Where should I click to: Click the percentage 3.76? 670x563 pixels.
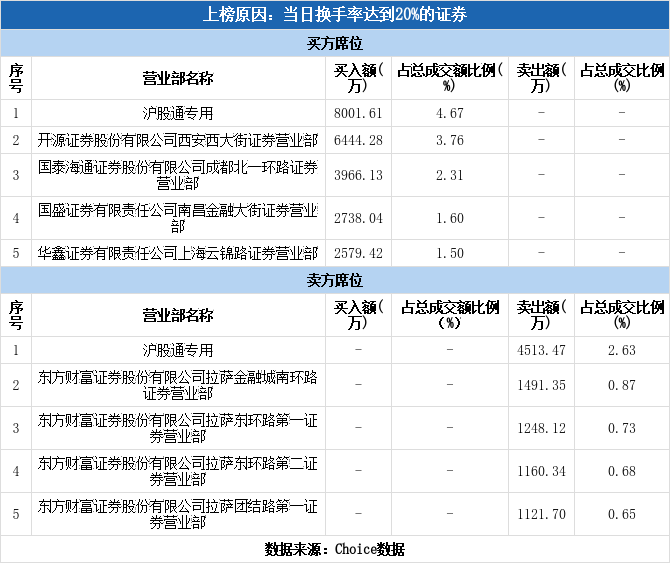pos(450,140)
